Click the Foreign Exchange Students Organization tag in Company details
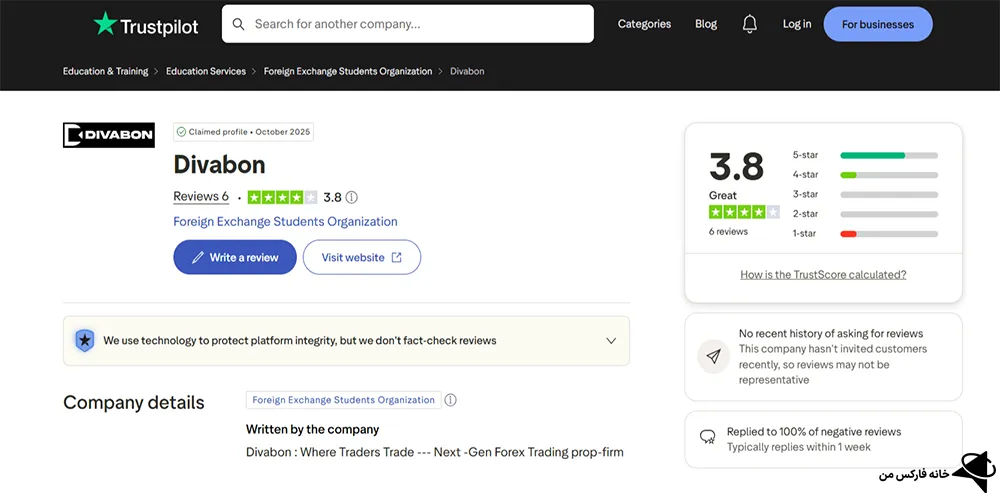 [344, 400]
